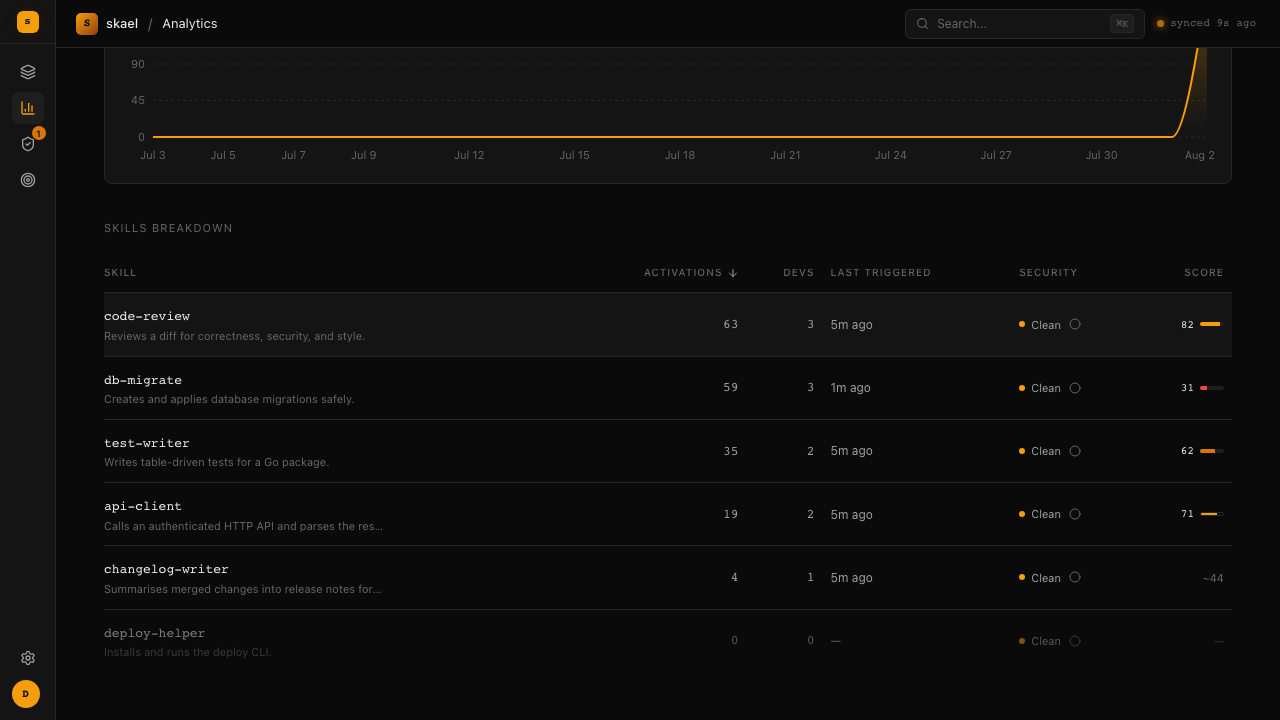Viewport: 1280px width, 720px height.
Task: Open the target icon in sidebar
Action: [x=28, y=180]
